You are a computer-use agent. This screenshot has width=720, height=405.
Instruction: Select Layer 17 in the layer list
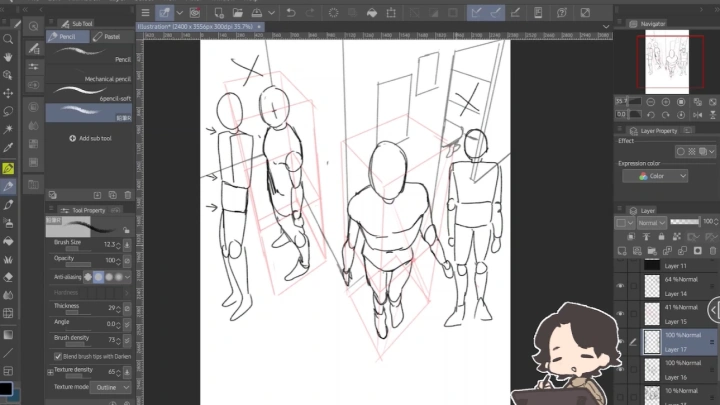(x=680, y=342)
